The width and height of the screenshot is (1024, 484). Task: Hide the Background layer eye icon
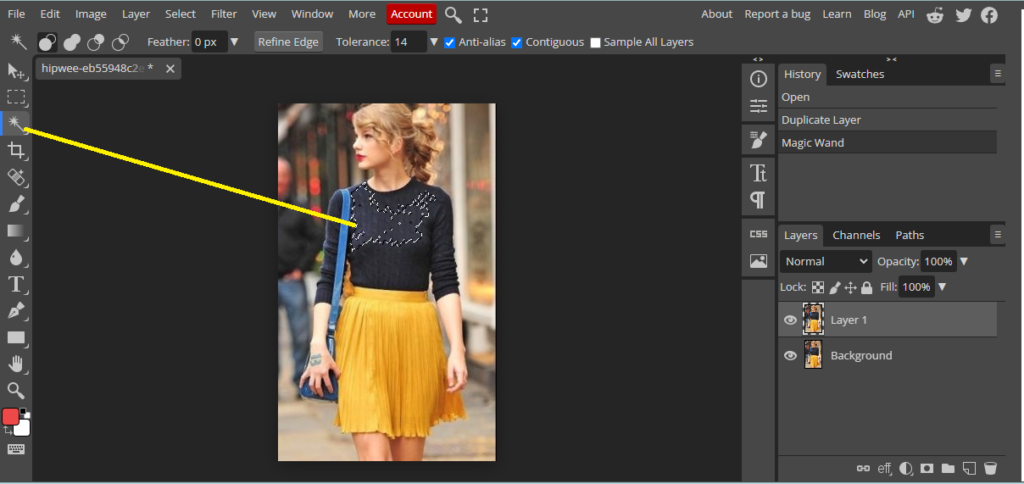(x=790, y=356)
